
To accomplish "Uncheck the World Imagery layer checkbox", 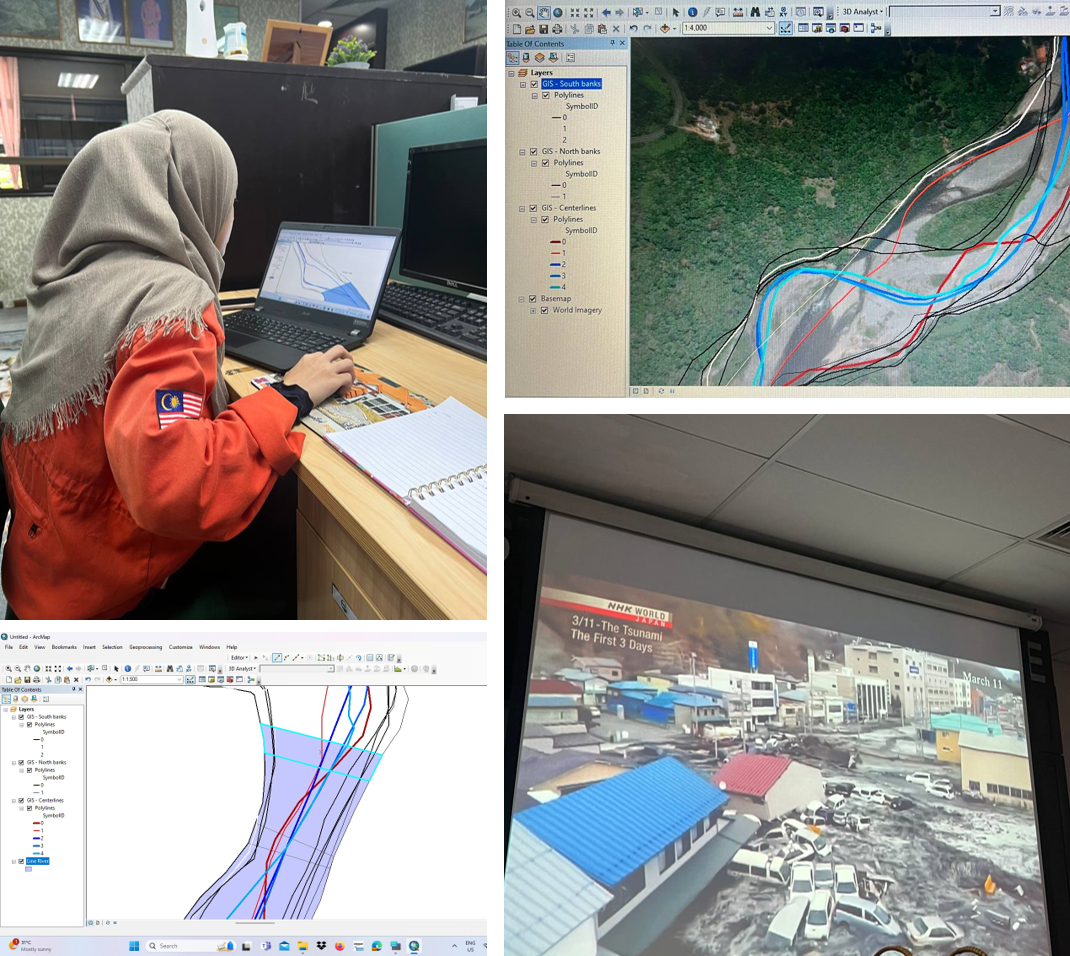I will (x=544, y=310).
